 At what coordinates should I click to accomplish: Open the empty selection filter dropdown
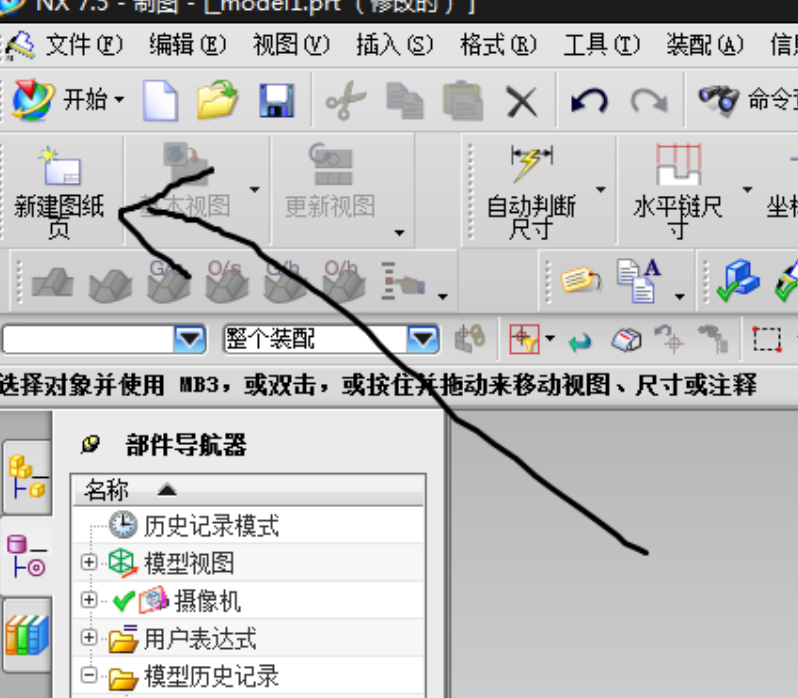(190, 339)
